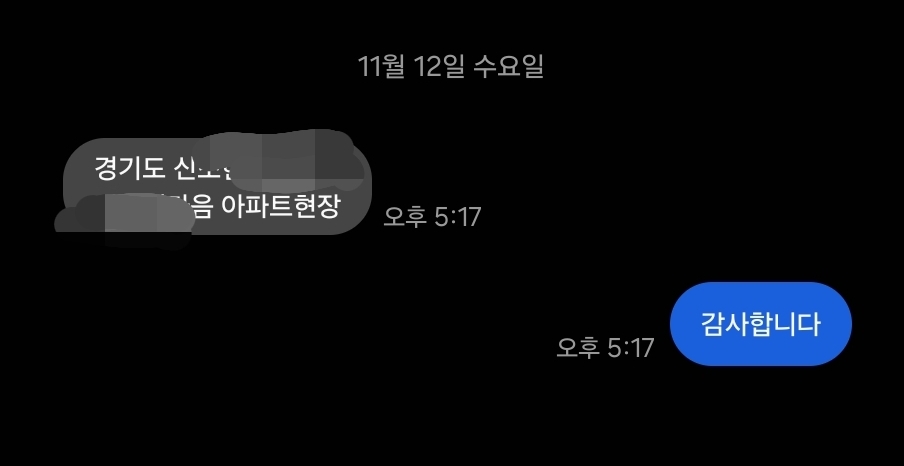
Task: Click 5:17 in the received message timestamp
Action: (458, 217)
